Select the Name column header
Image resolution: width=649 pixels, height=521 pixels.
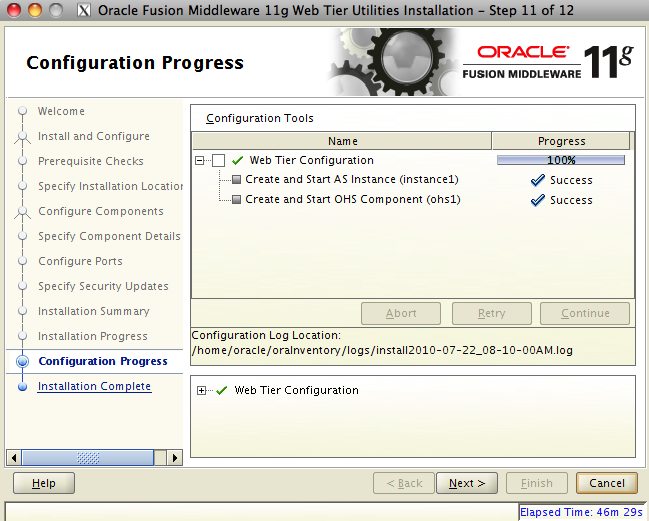[342, 141]
